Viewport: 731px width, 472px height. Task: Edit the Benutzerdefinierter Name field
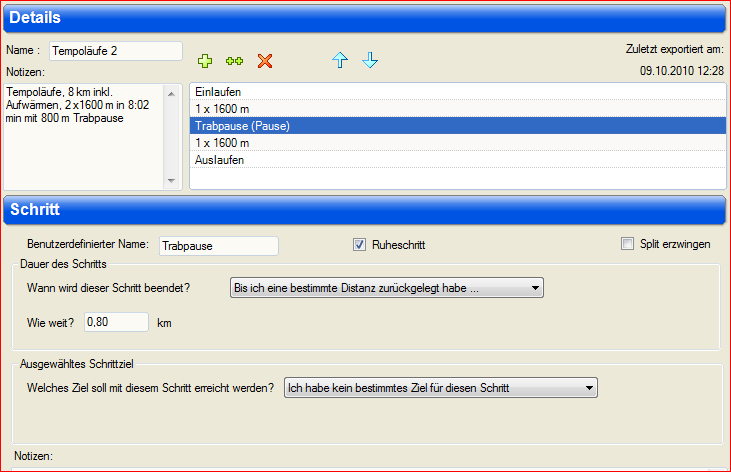[x=218, y=245]
